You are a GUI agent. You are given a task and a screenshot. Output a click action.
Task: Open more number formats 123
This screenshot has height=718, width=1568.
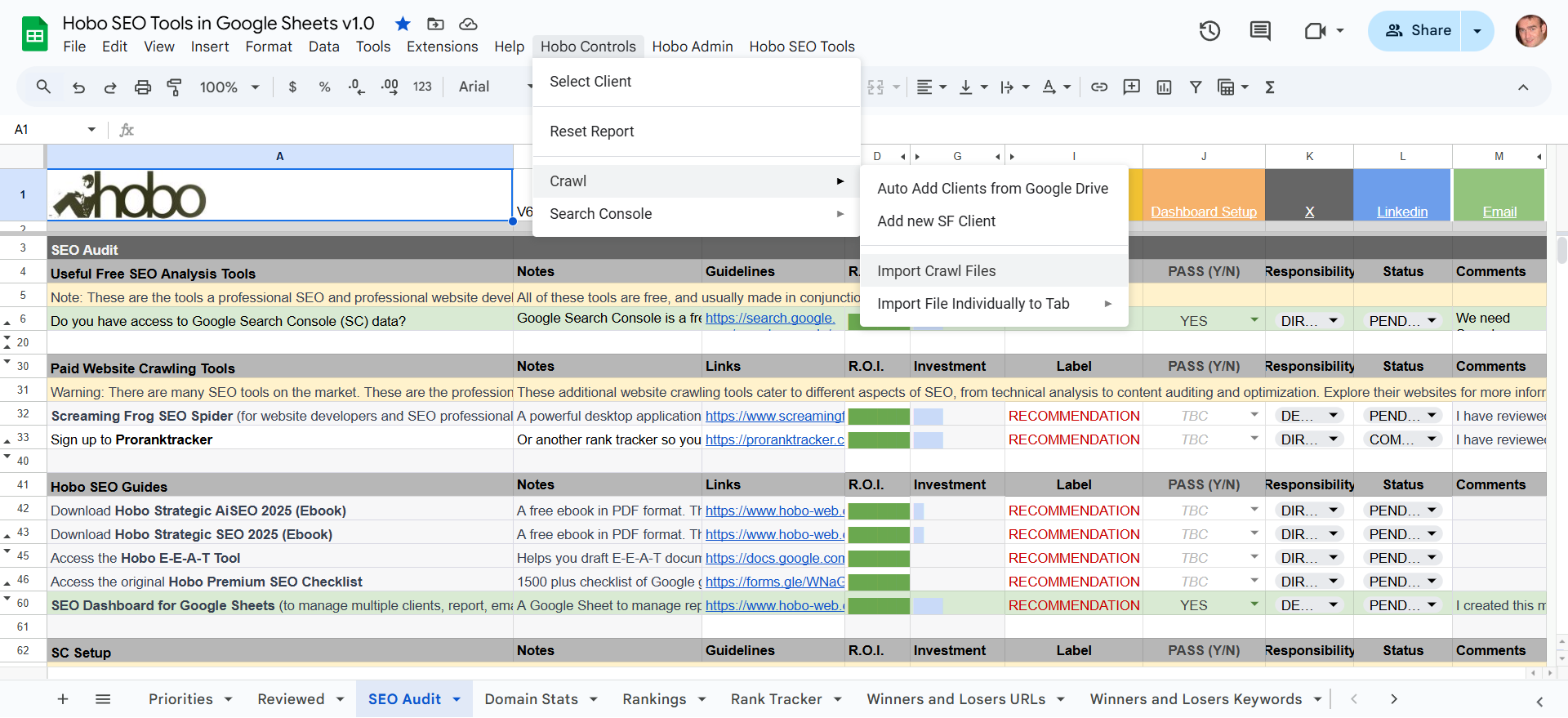pos(422,87)
